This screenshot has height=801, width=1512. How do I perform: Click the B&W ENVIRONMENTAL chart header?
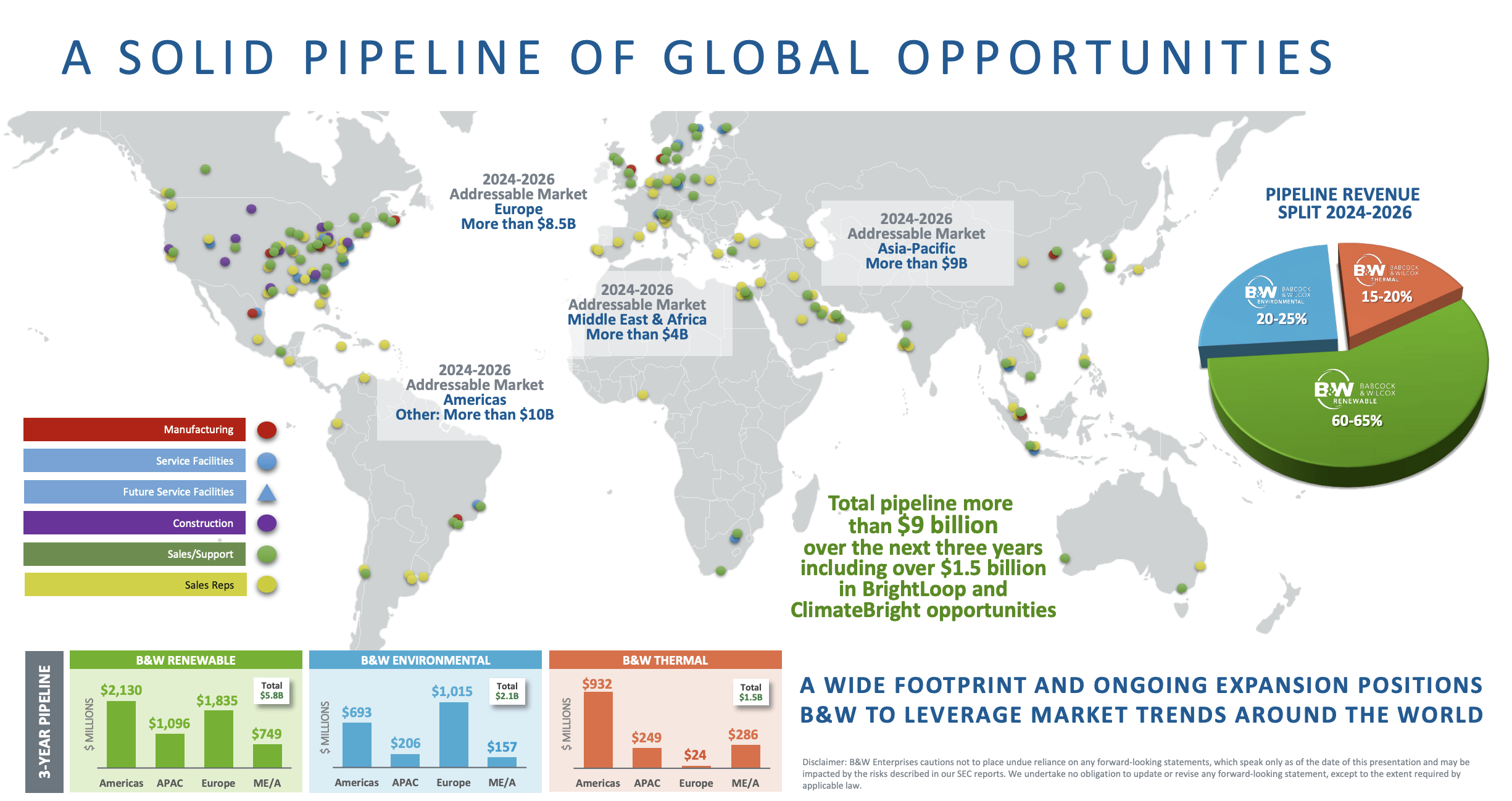pos(425,660)
